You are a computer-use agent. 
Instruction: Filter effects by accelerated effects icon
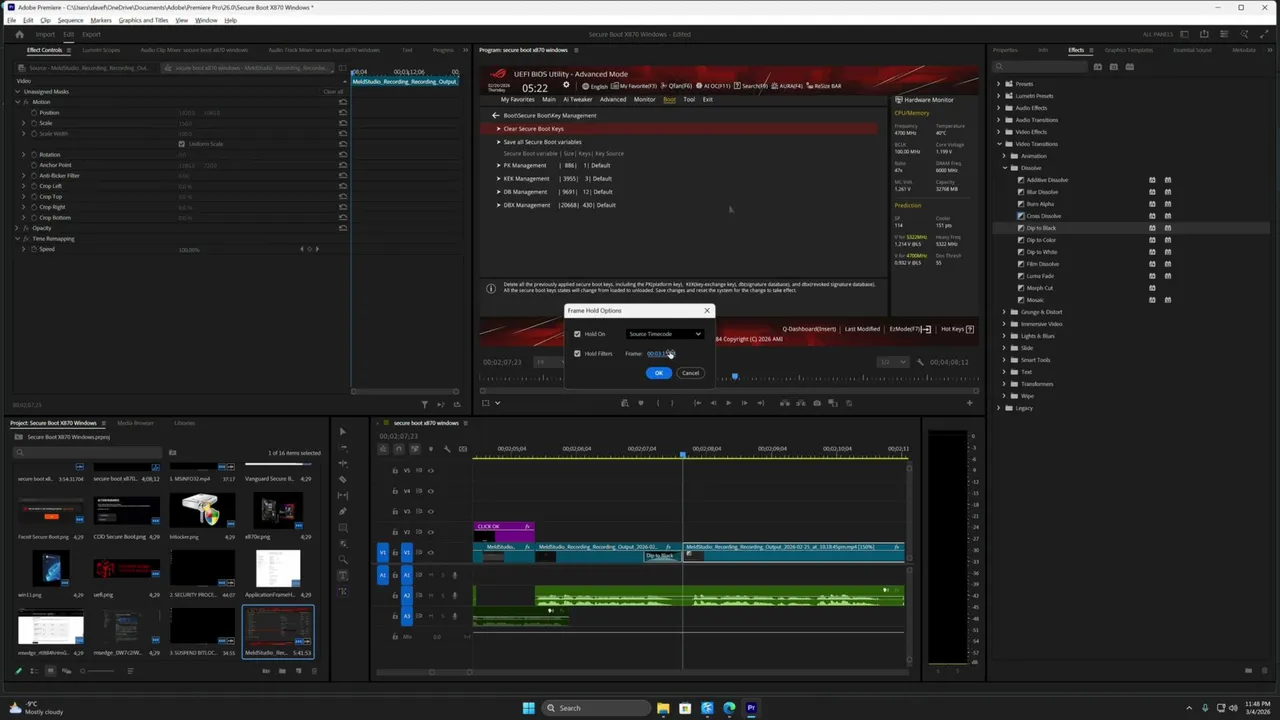[1098, 67]
